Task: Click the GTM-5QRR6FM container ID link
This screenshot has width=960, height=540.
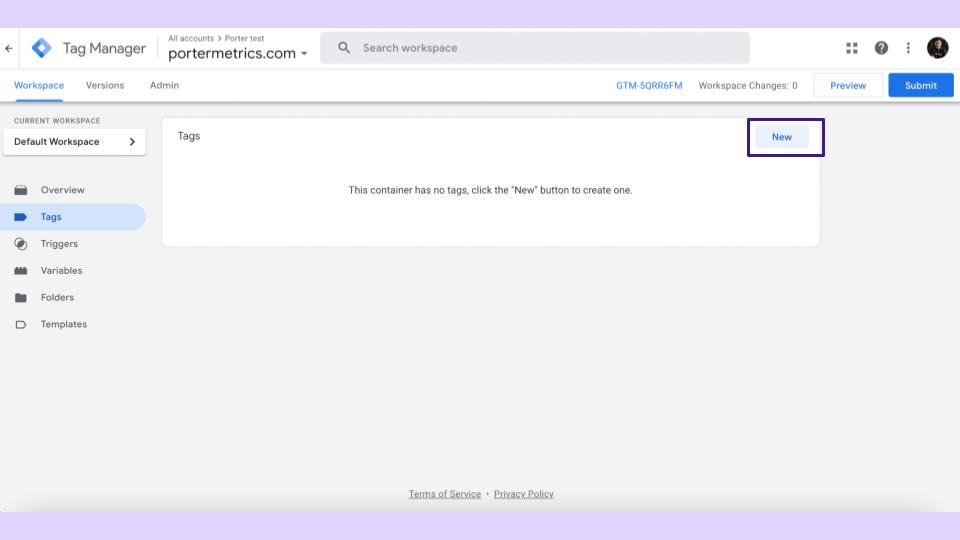Action: (649, 86)
